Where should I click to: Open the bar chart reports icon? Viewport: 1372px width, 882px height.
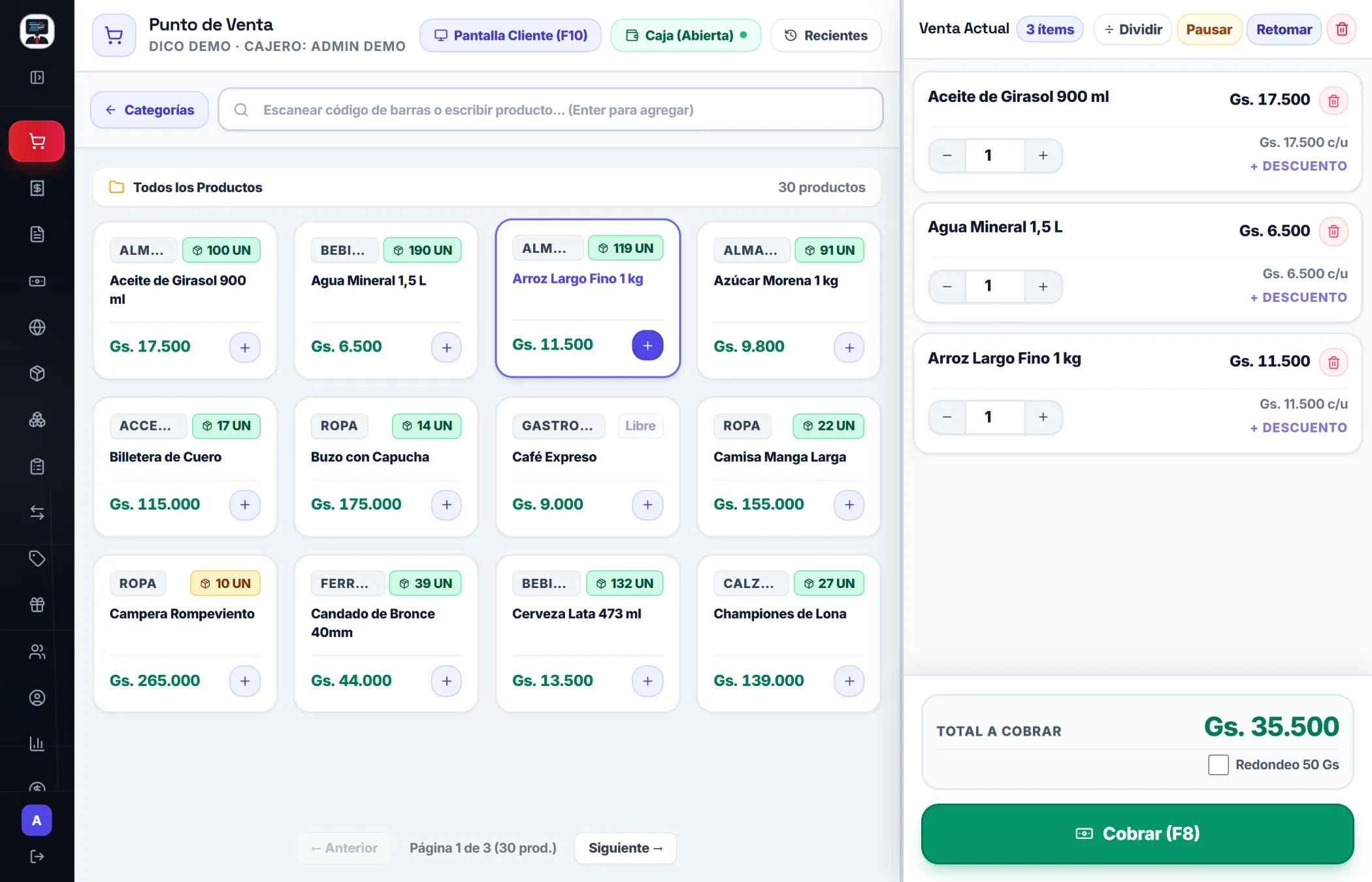click(37, 743)
